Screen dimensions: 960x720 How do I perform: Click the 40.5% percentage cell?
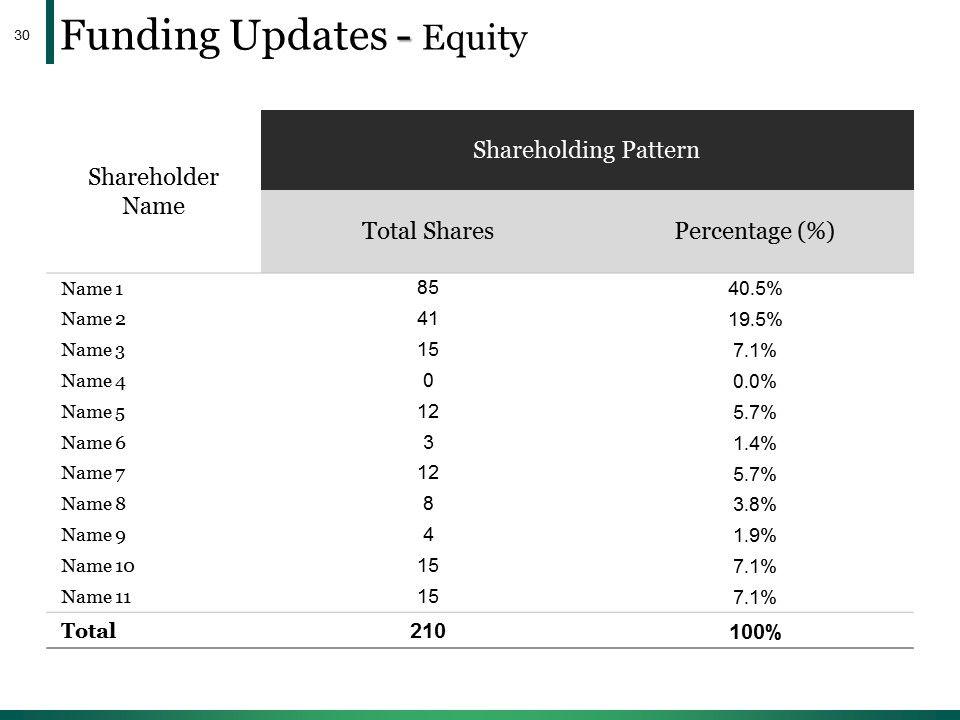755,290
